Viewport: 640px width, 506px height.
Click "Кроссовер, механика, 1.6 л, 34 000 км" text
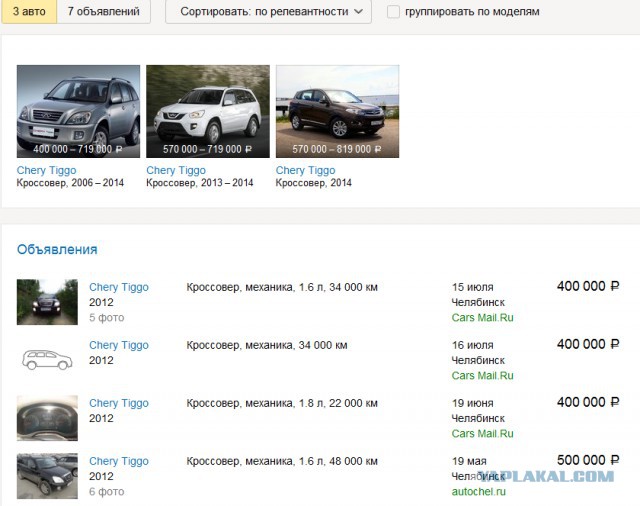pyautogui.click(x=282, y=287)
